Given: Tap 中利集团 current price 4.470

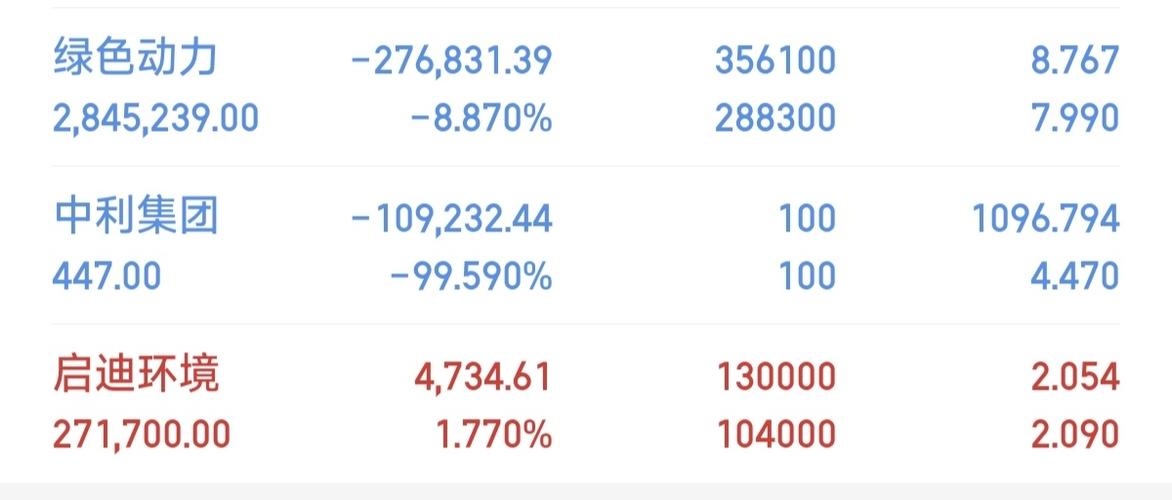Looking at the screenshot, I should click(1075, 276).
